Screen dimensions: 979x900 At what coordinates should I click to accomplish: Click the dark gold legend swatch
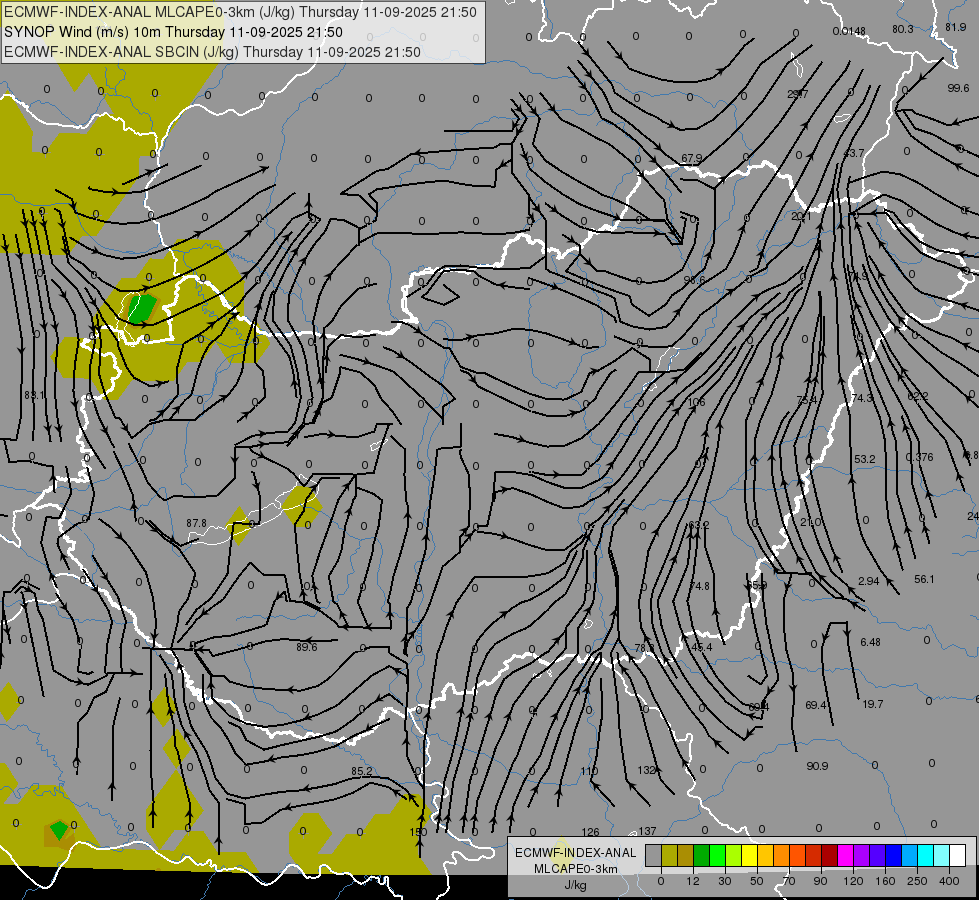click(x=686, y=855)
